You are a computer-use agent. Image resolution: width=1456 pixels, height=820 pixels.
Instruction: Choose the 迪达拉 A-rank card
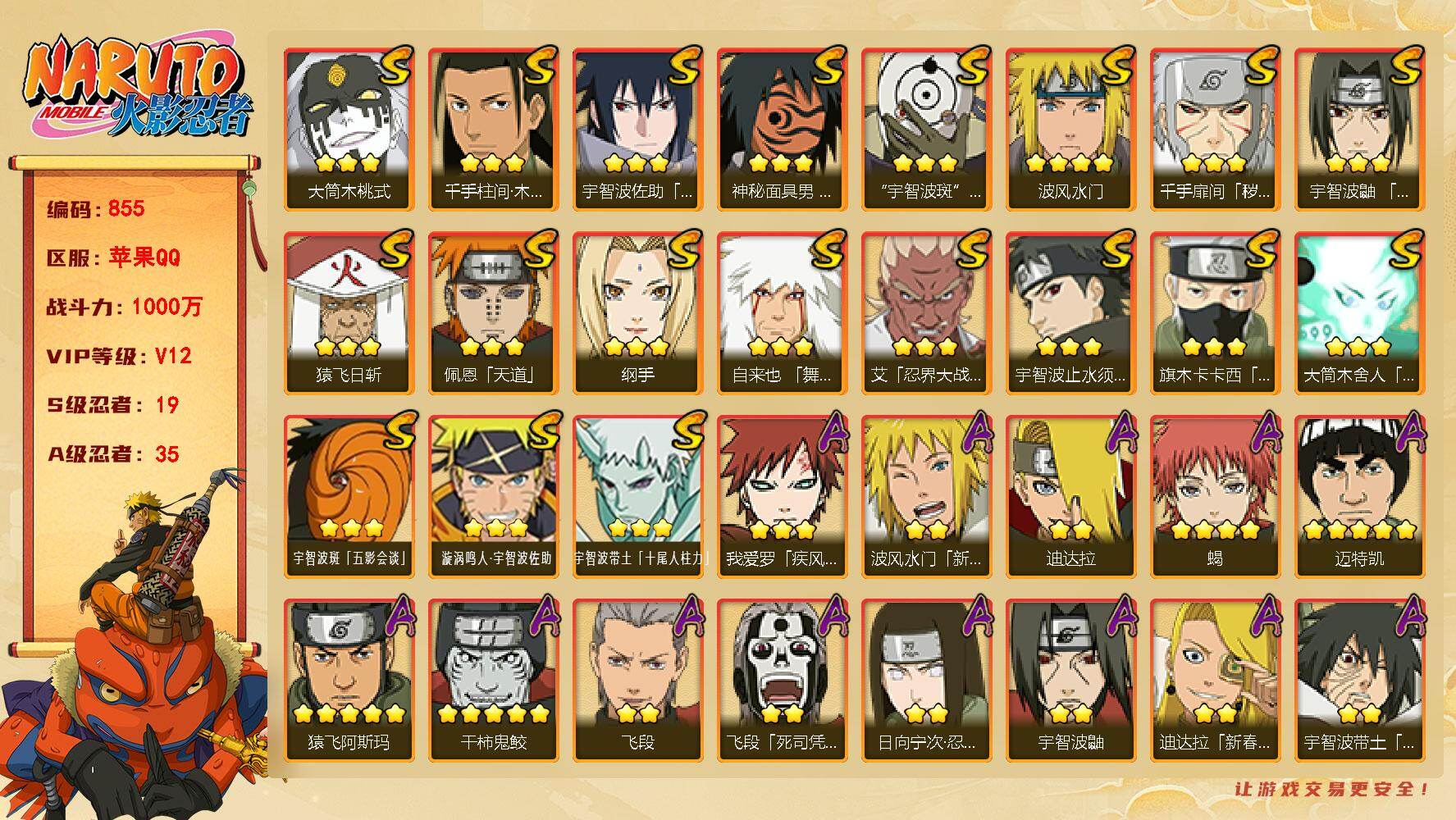(x=1070, y=497)
